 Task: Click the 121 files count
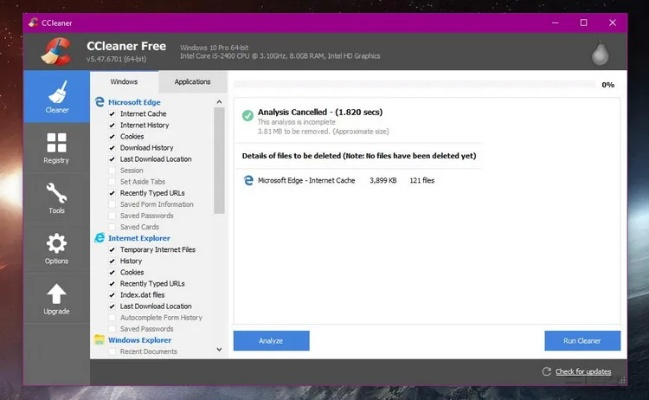[x=422, y=180]
